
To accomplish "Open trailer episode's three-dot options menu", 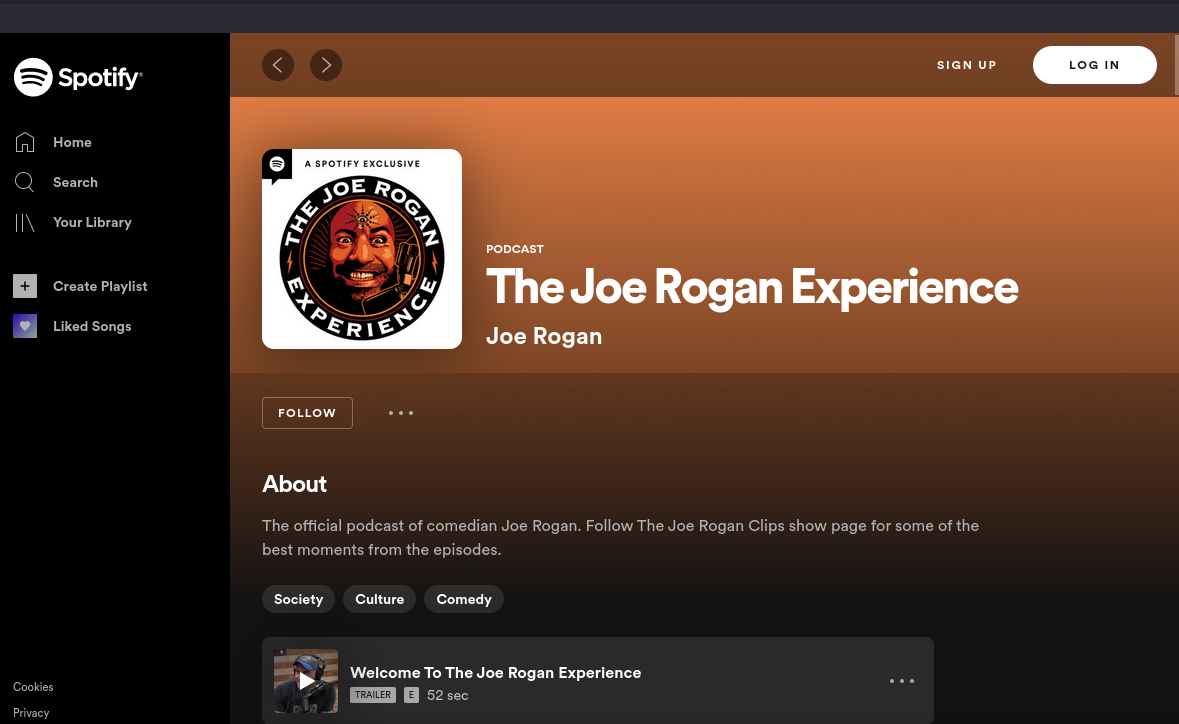I will tap(902, 681).
